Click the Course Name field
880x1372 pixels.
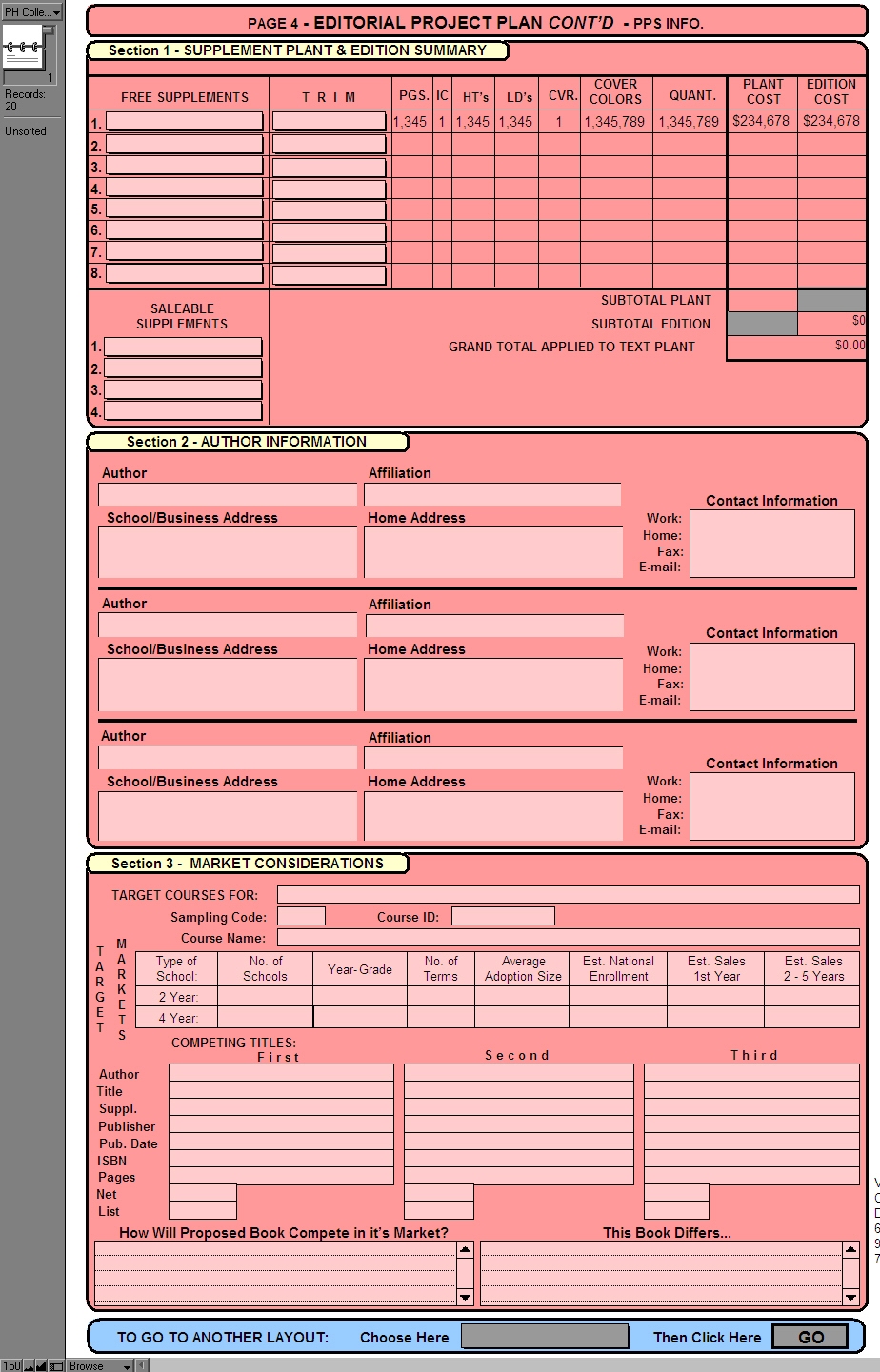[x=569, y=938]
